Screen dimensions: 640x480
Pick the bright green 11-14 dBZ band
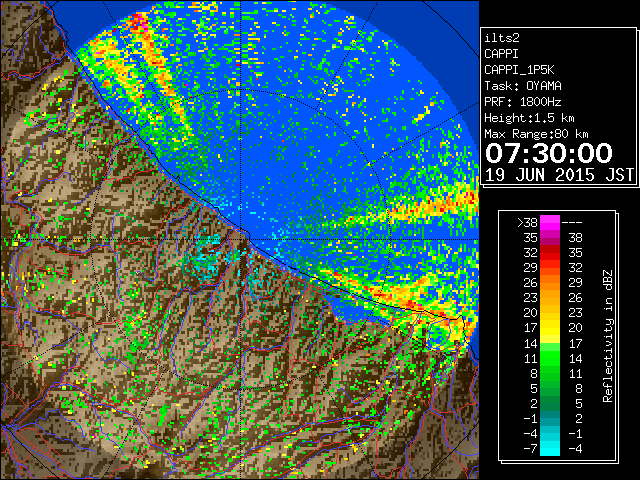(x=550, y=358)
